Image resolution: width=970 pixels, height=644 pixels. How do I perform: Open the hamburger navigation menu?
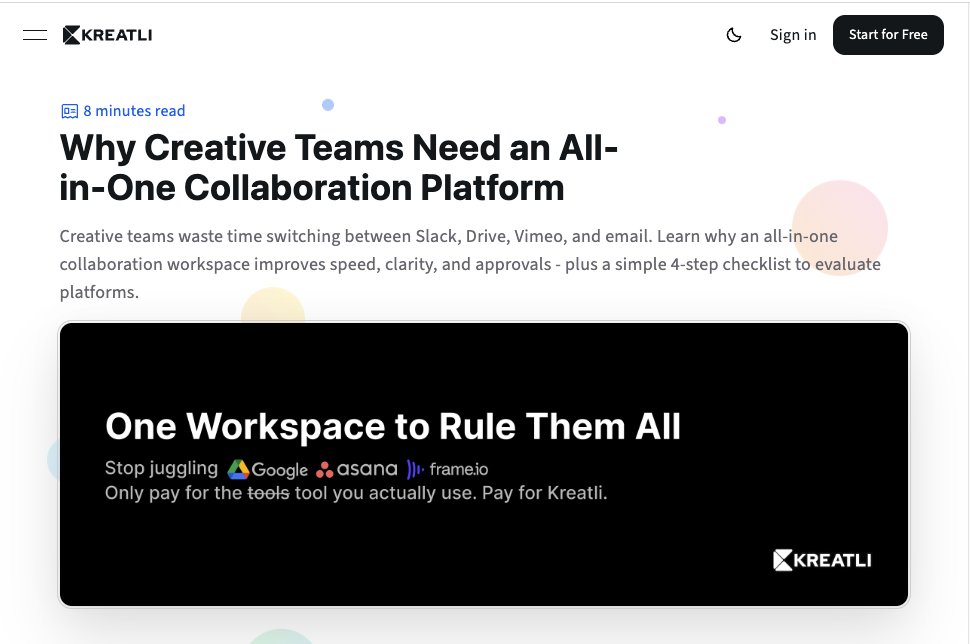[x=35, y=35]
